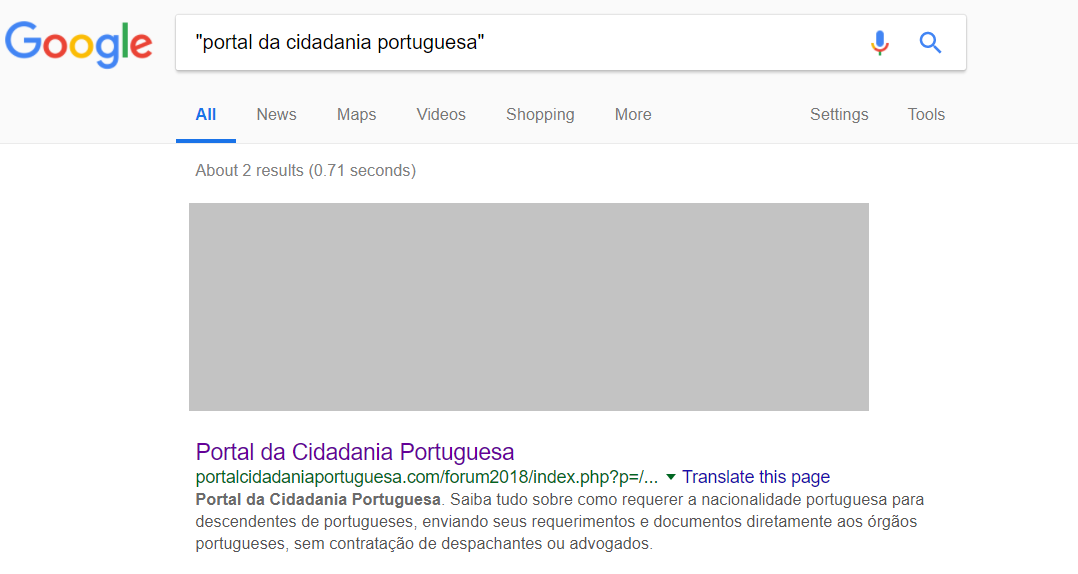Open the Shopping tab
1078x574 pixels.
pyautogui.click(x=540, y=115)
